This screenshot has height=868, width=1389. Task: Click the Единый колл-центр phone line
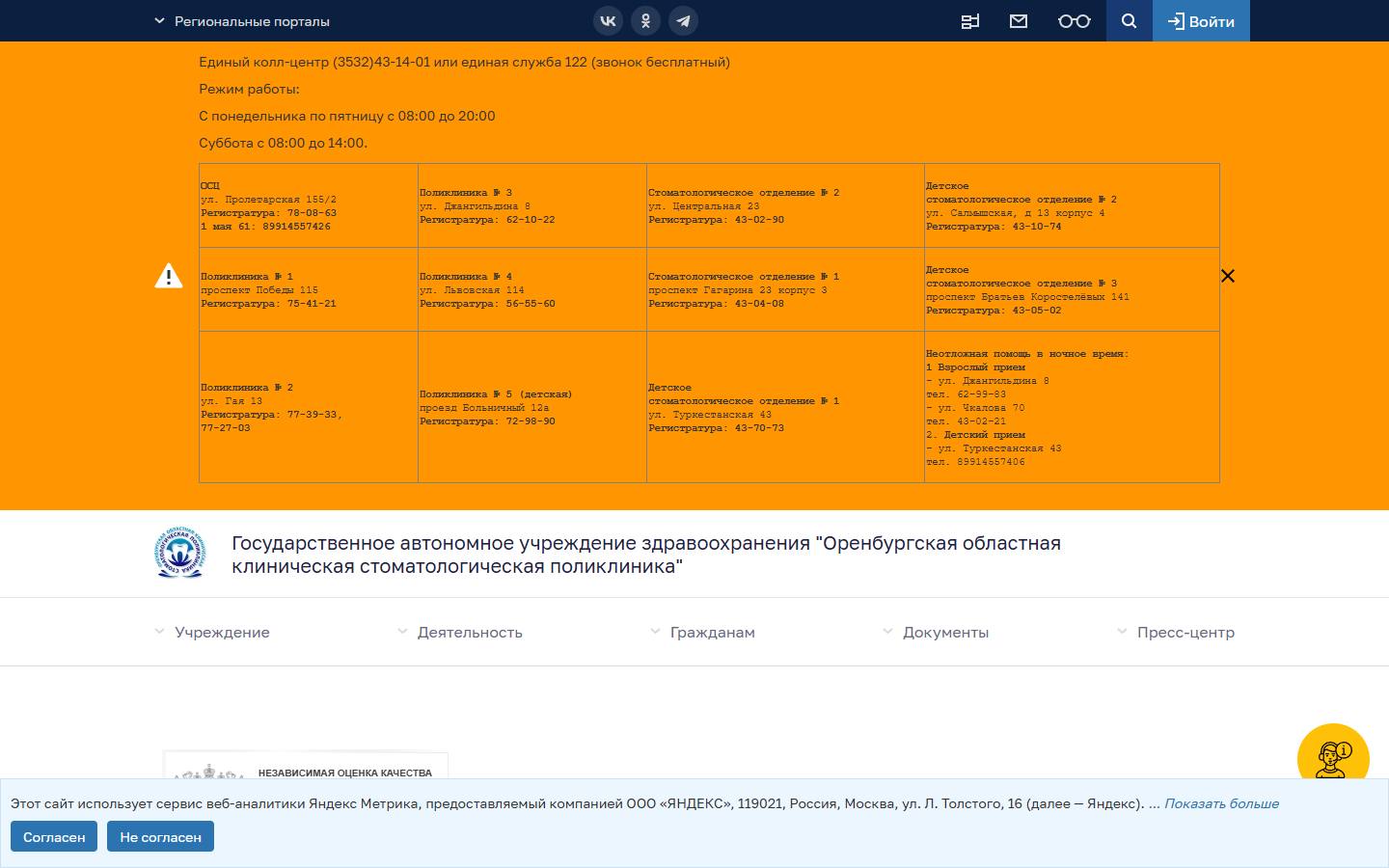[x=464, y=62]
